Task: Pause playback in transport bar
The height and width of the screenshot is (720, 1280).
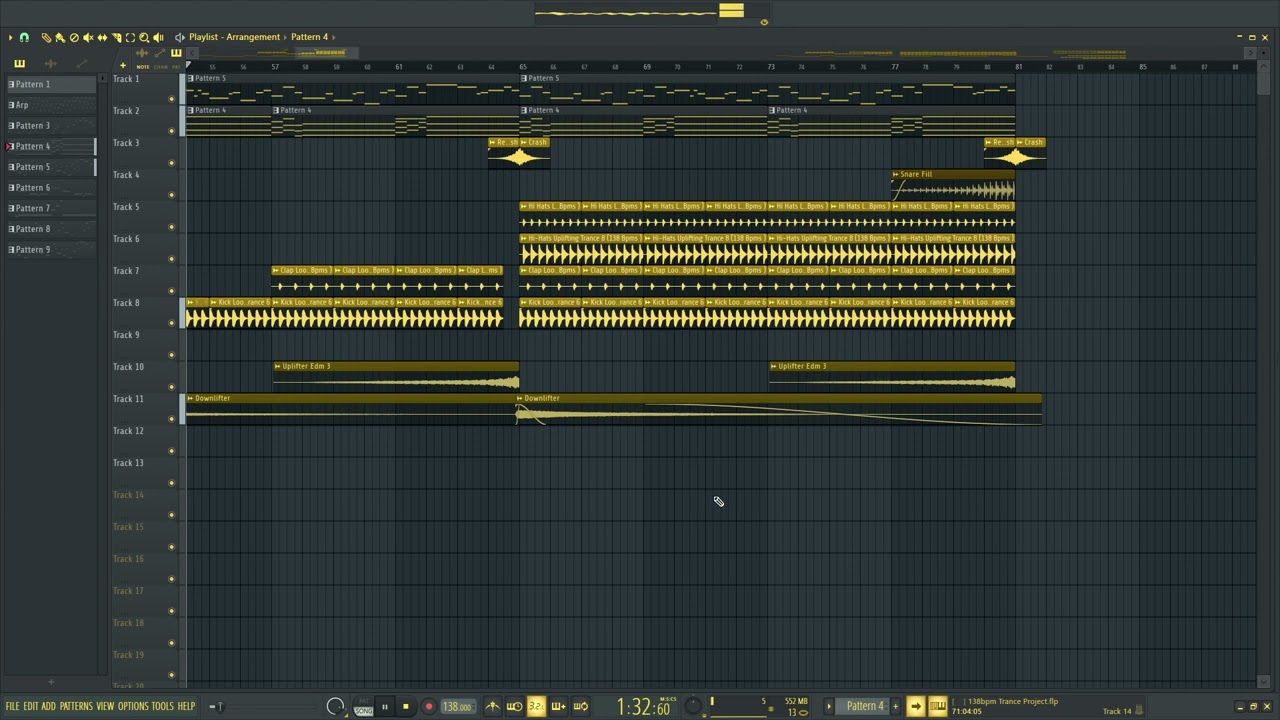Action: pos(384,707)
